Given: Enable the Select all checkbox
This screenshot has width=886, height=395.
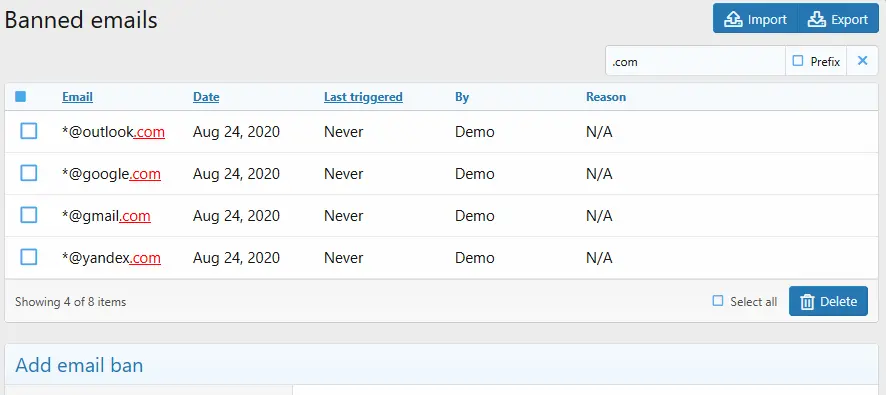Looking at the screenshot, I should (x=718, y=301).
